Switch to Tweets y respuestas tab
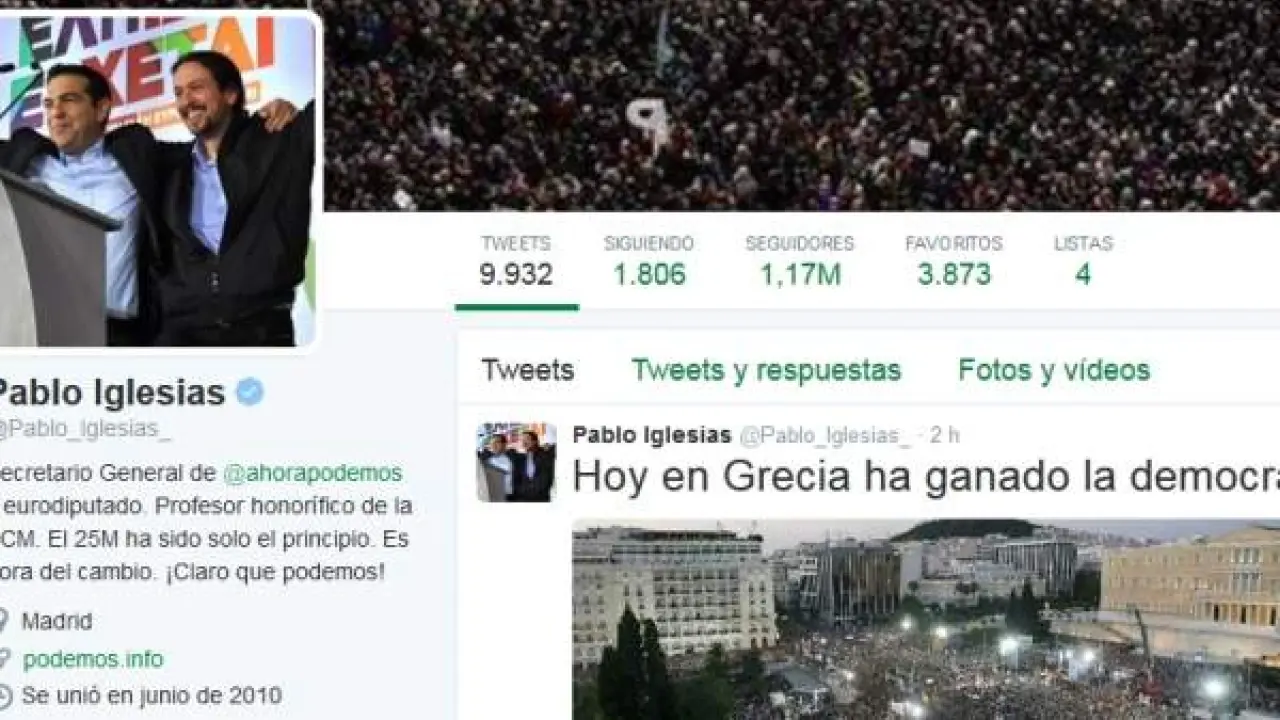Image resolution: width=1280 pixels, height=720 pixels. [766, 371]
